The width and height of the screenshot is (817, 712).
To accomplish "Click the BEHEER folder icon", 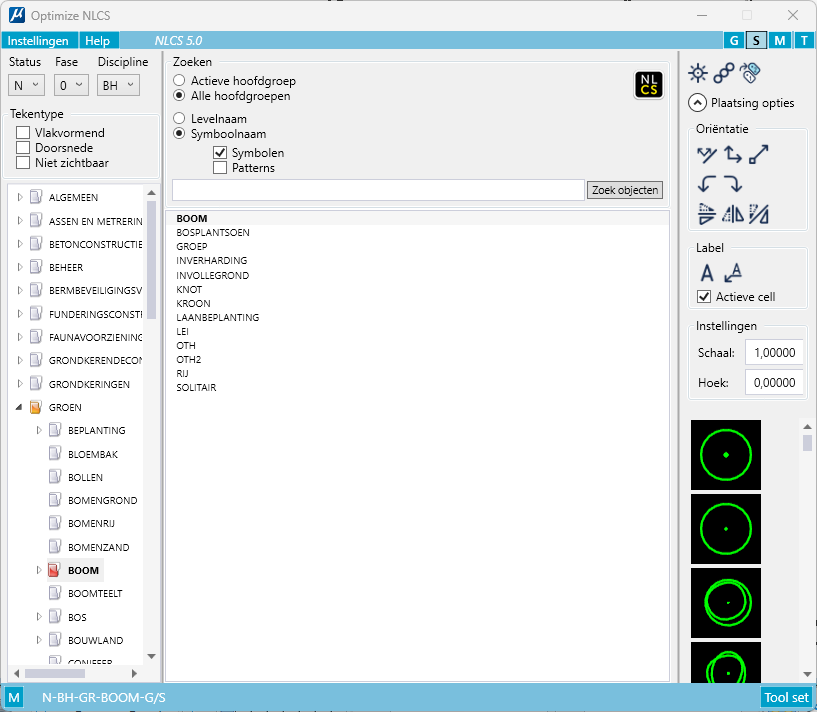I will tap(35, 267).
